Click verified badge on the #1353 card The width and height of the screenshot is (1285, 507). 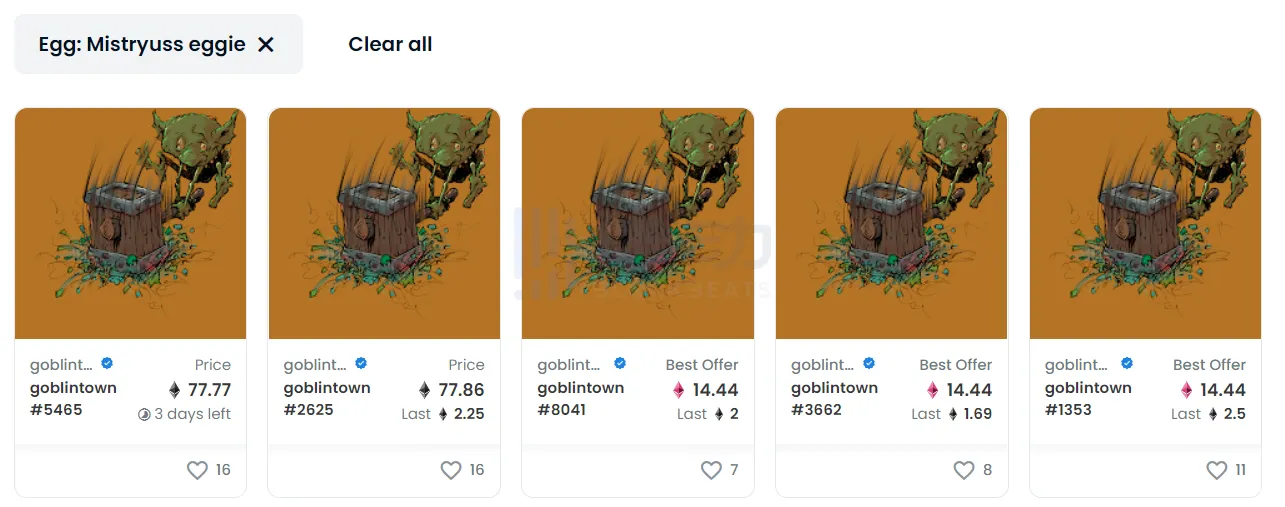click(1127, 364)
